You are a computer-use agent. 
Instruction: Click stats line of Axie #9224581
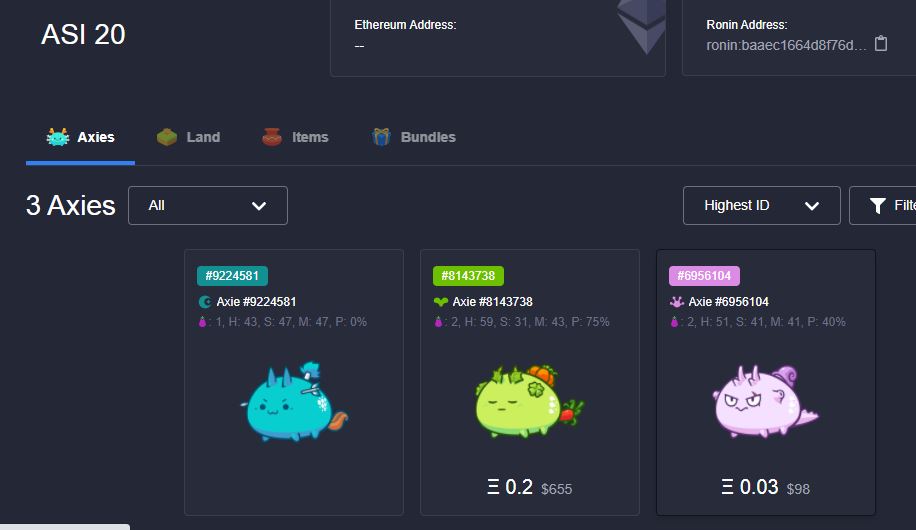tap(283, 322)
